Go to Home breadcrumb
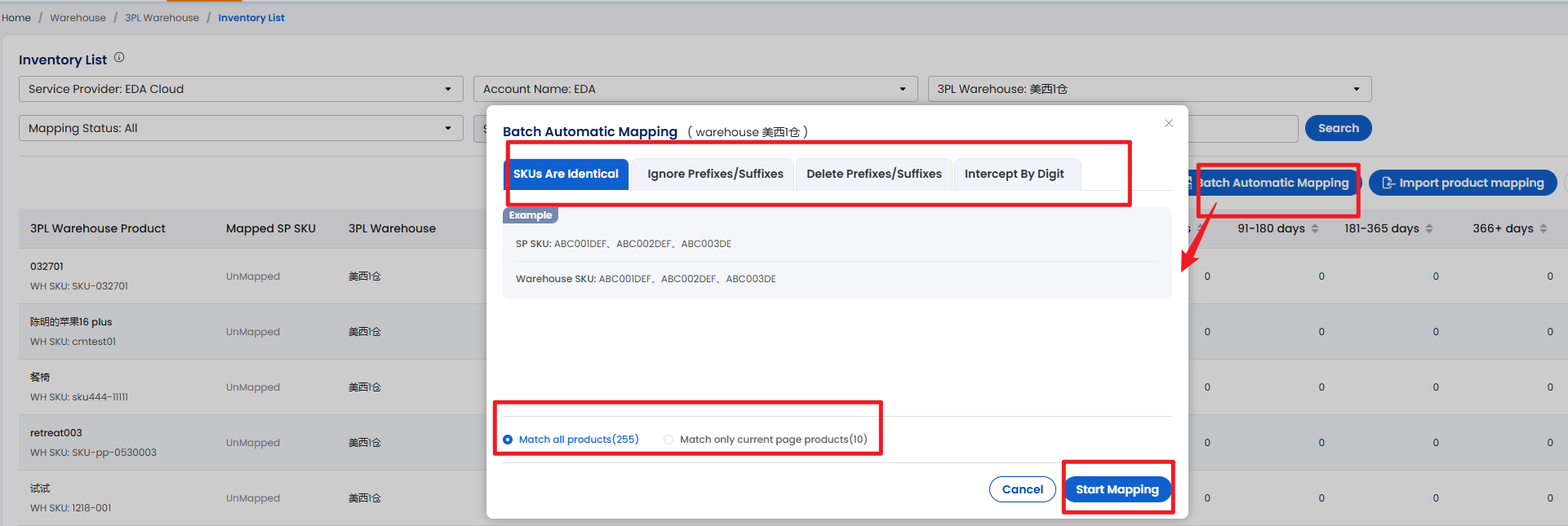Screen dimensions: 1568x526 (x=16, y=18)
